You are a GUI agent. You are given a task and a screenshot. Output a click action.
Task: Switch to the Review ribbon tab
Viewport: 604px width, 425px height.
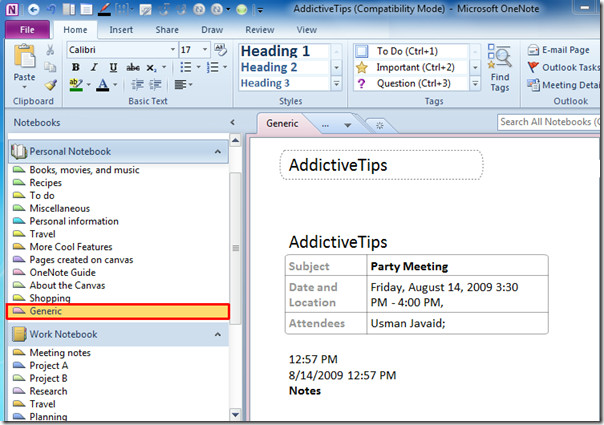pos(260,30)
